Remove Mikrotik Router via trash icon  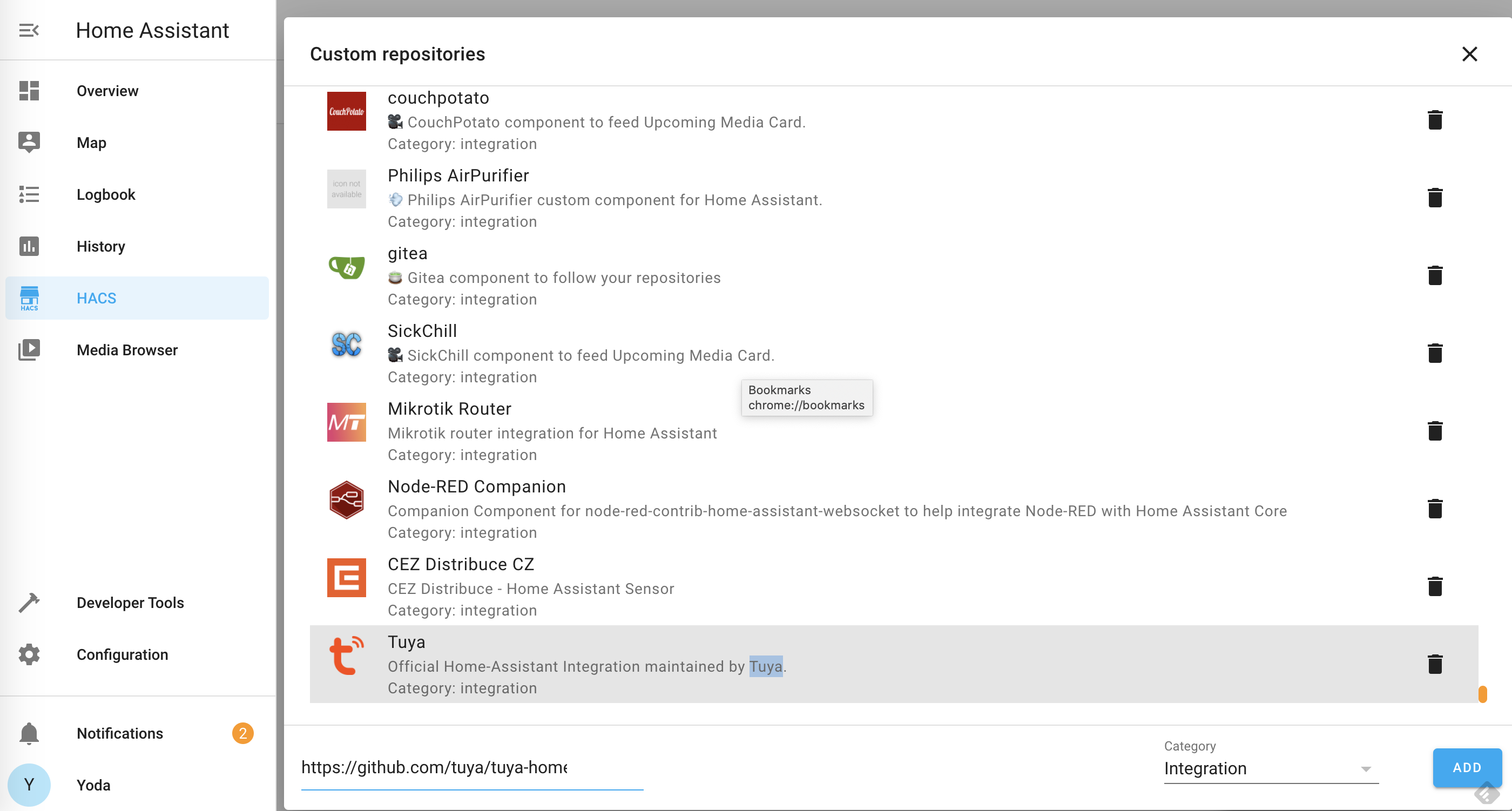(1435, 431)
